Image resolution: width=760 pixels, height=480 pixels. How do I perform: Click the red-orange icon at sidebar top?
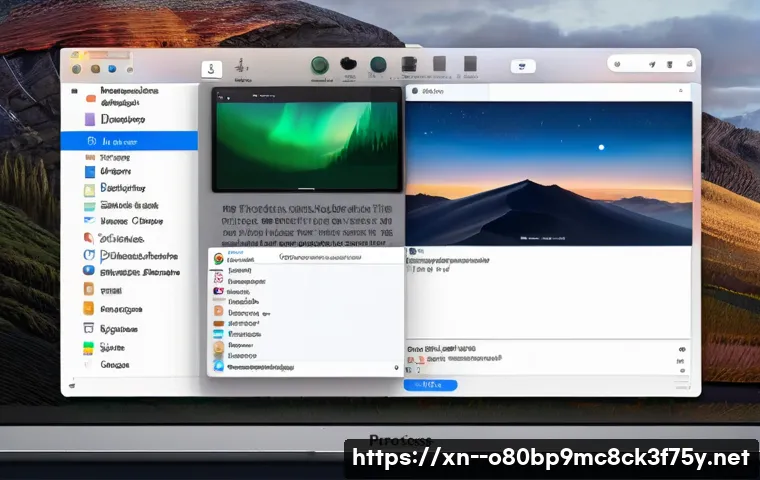click(x=91, y=98)
